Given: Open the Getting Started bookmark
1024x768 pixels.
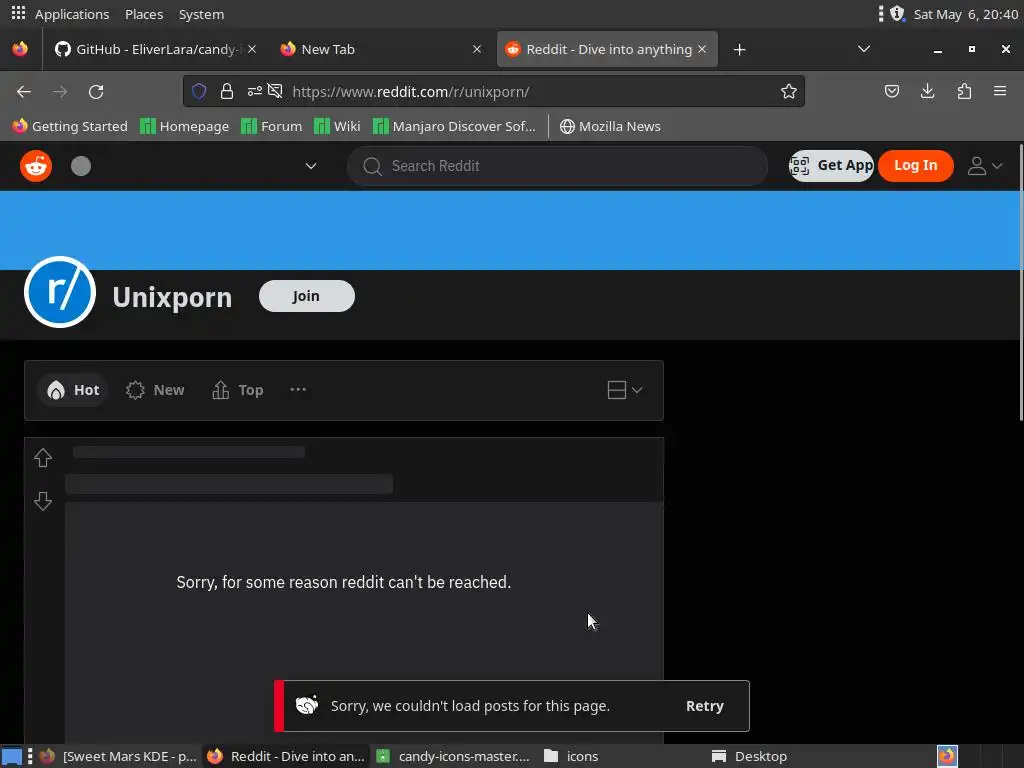Looking at the screenshot, I should point(70,126).
